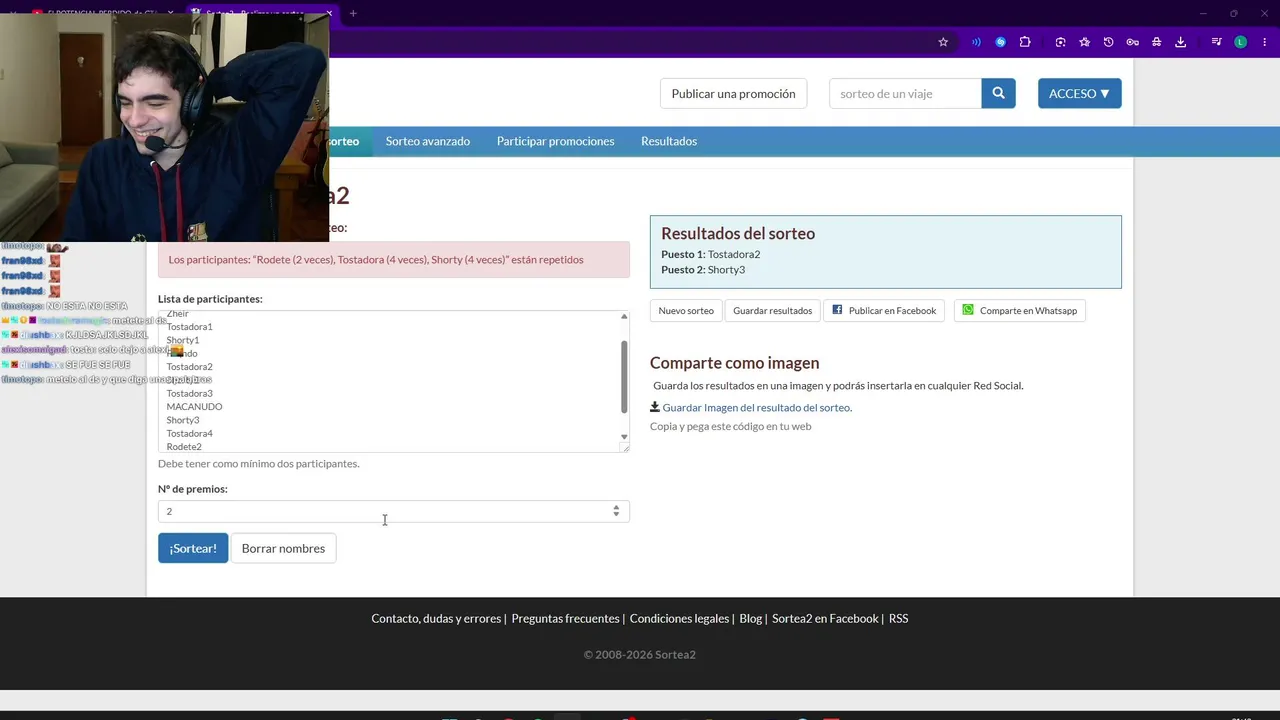The height and width of the screenshot is (720, 1280).
Task: Open the Sorteo avanzado tab
Action: click(x=428, y=141)
